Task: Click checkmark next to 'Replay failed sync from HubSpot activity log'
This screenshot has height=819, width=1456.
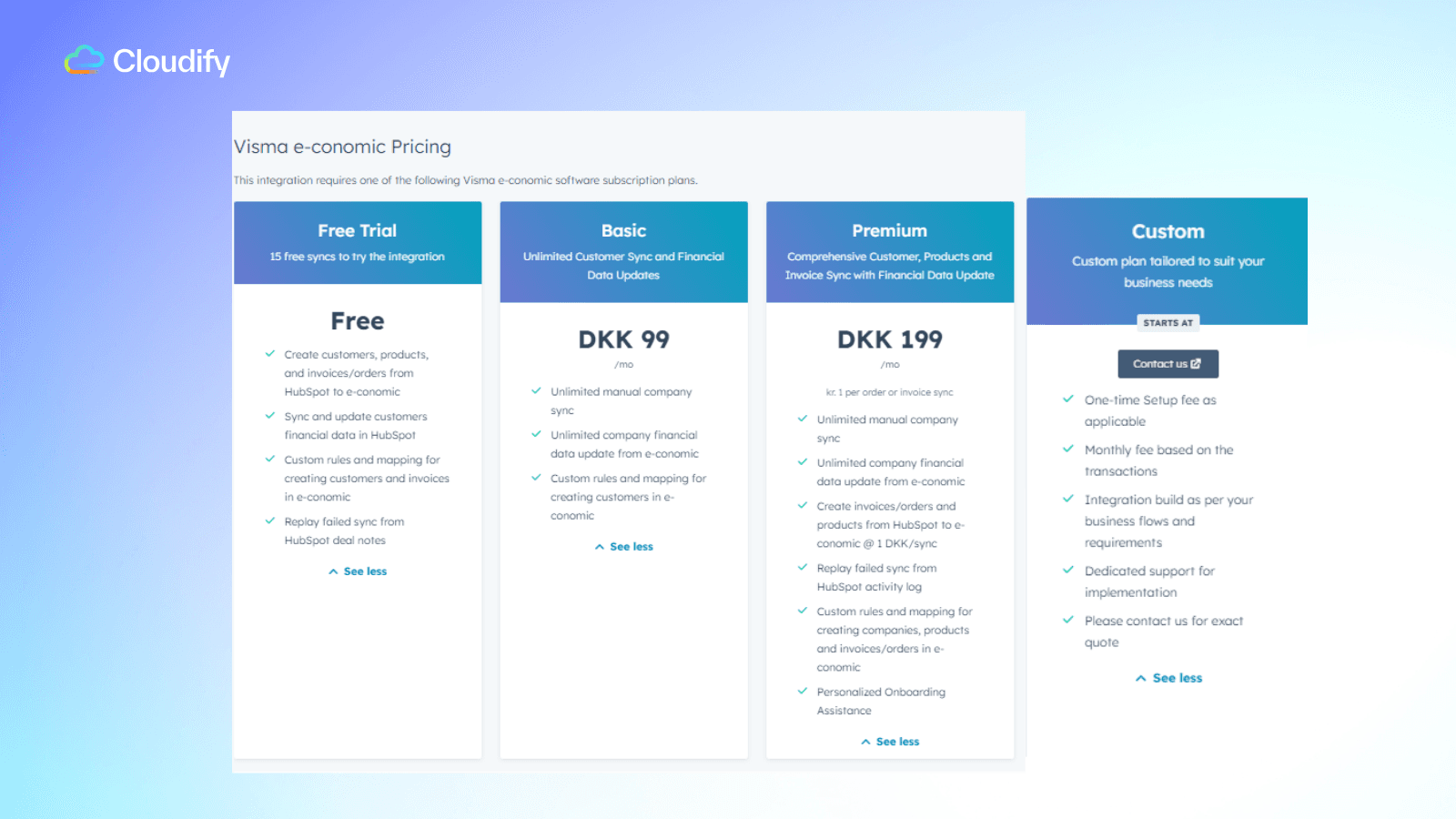Action: 803,568
